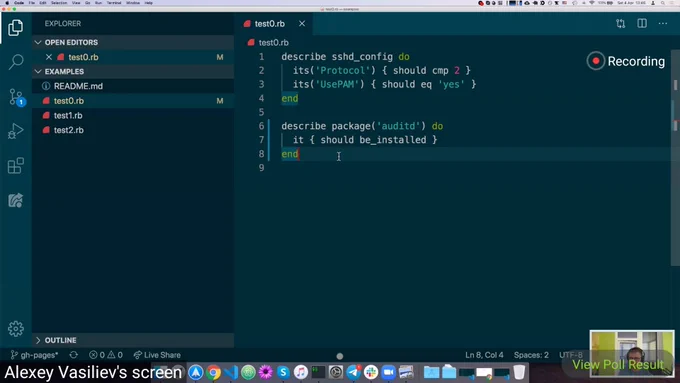The height and width of the screenshot is (383, 680).
Task: Click the Synchronize Changes status icon
Action: click(74, 355)
